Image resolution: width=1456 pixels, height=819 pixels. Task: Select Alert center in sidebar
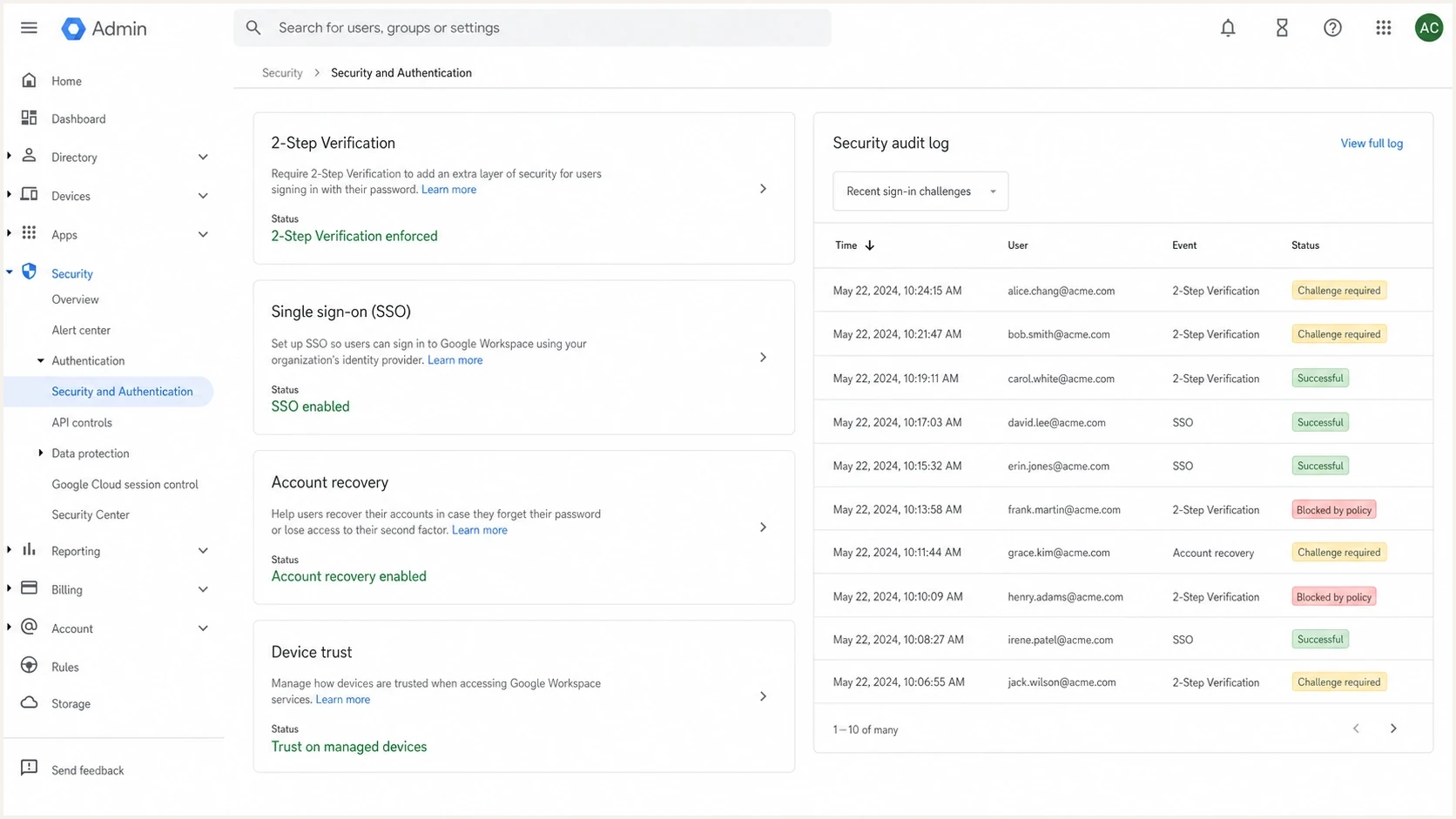[81, 330]
